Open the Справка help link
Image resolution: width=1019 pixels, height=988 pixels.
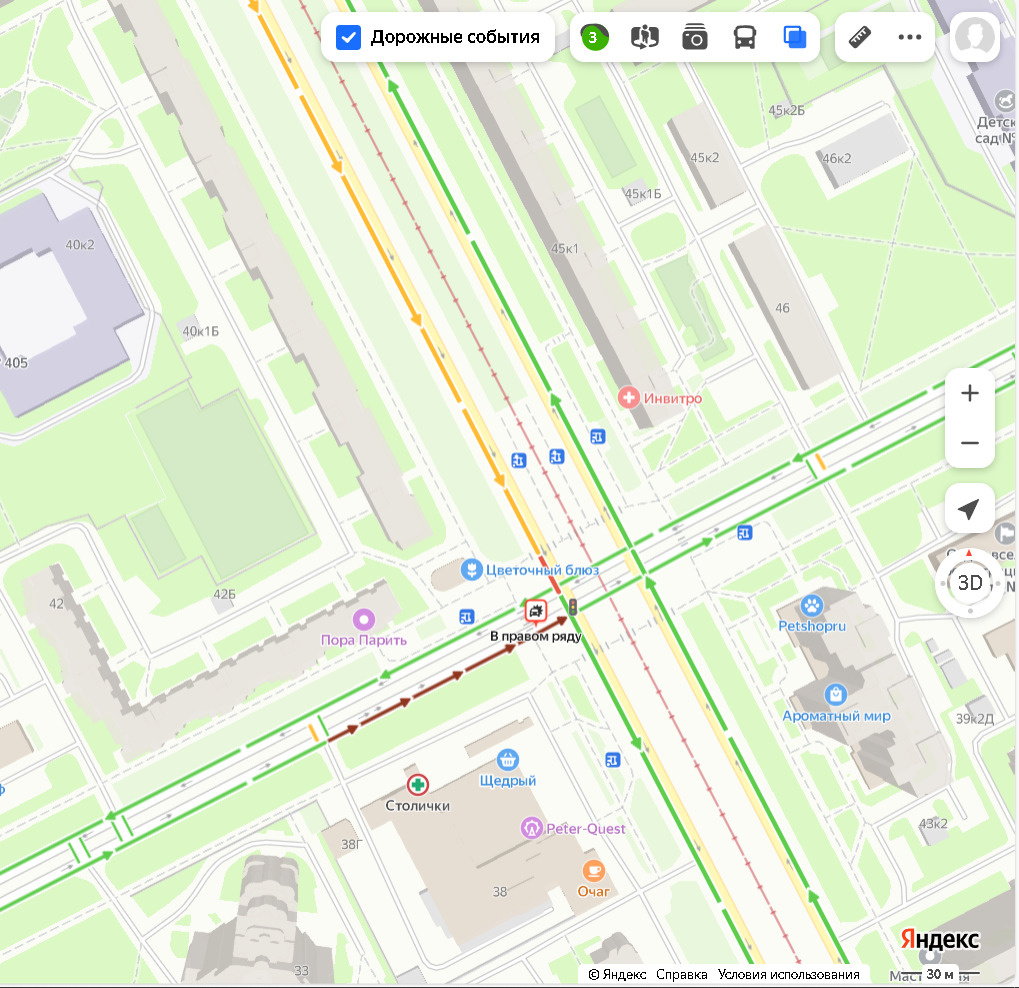[x=682, y=974]
